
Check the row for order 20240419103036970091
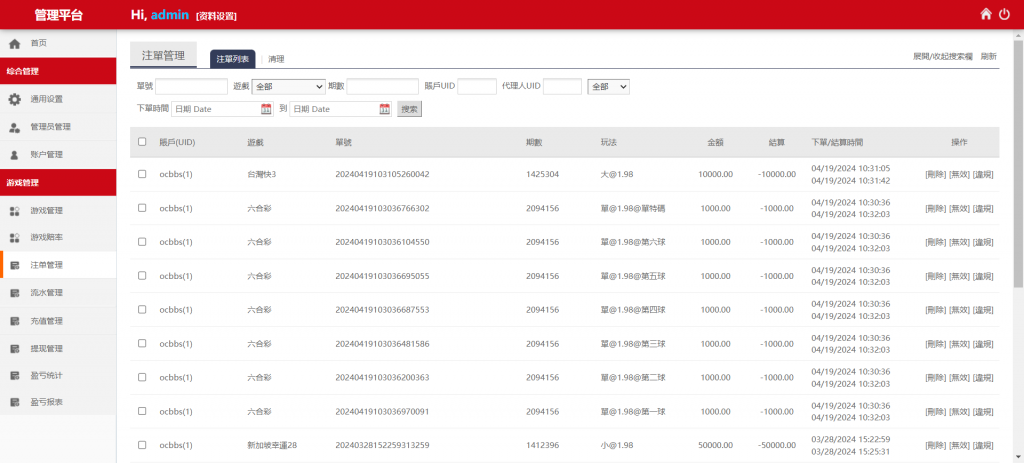click(x=142, y=411)
